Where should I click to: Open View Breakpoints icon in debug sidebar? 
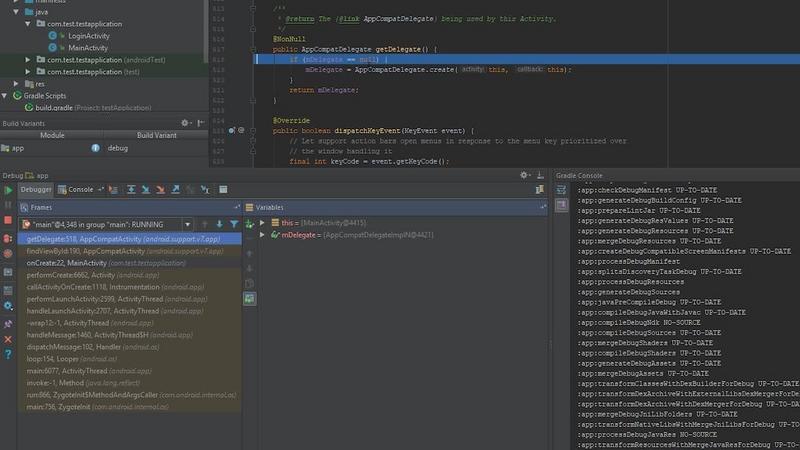tap(8, 238)
